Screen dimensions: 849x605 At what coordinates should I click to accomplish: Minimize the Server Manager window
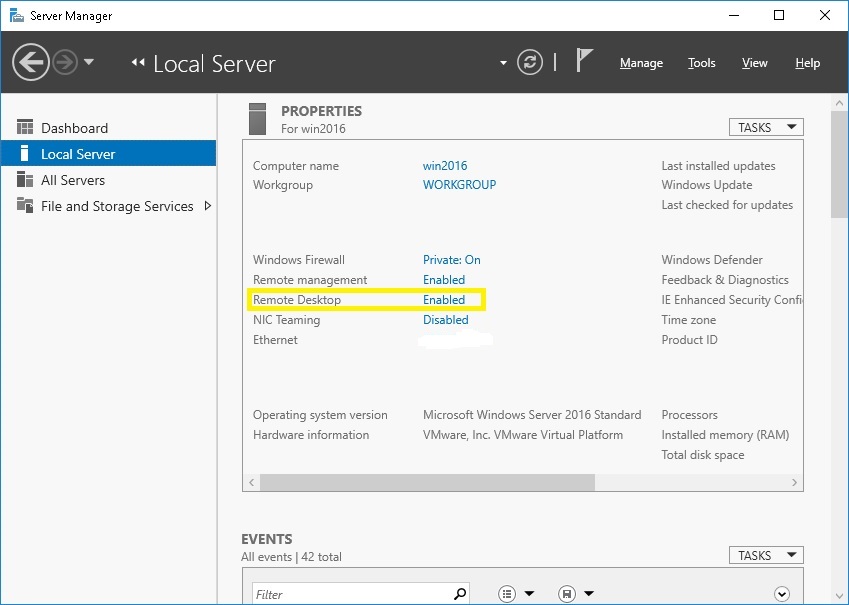click(x=734, y=15)
